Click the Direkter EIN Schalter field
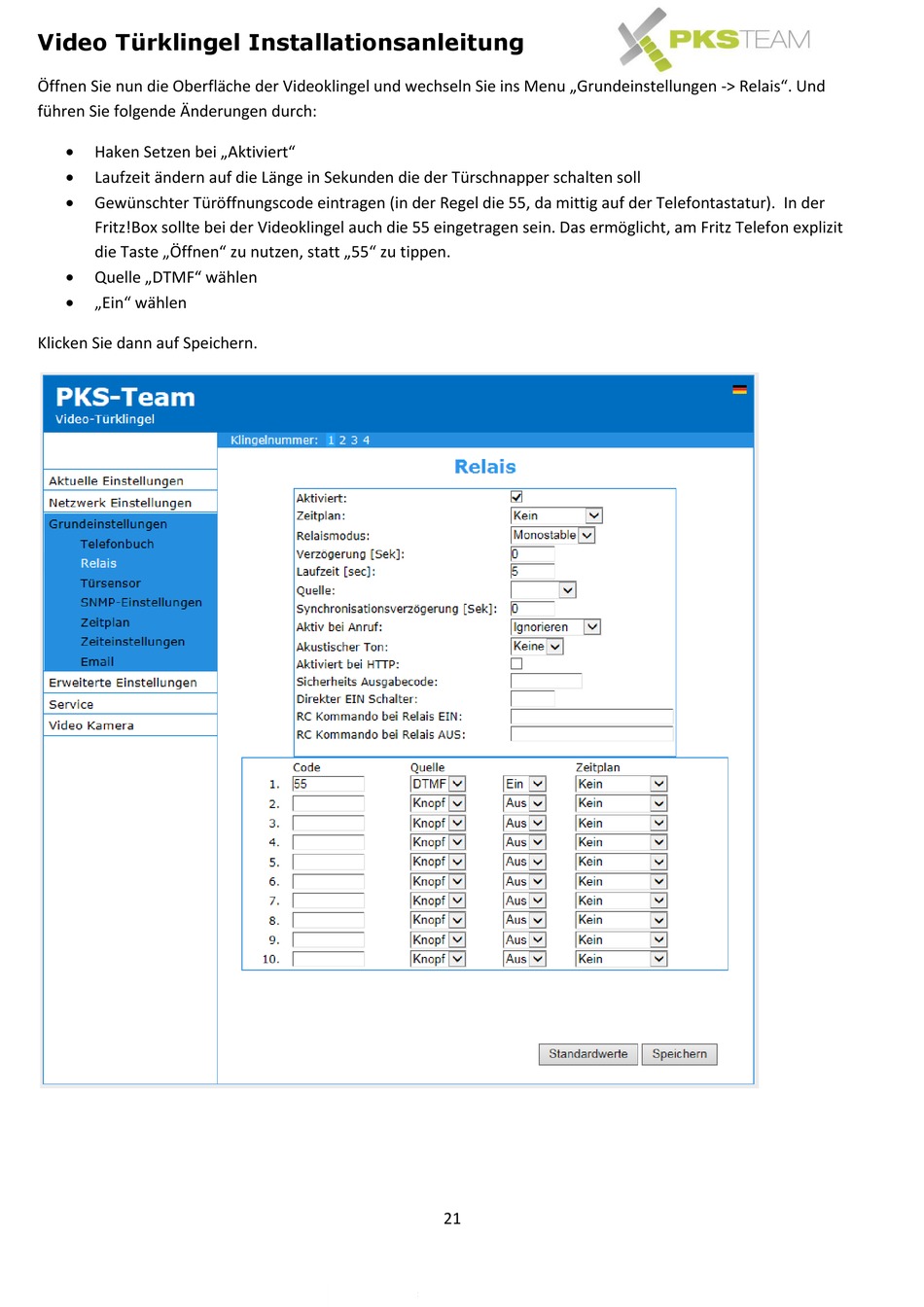This screenshot has height=1307, width=924. 533,699
